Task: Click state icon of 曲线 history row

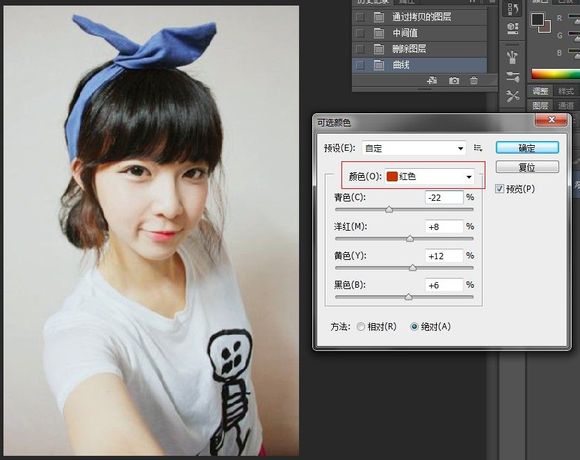Action: click(379, 65)
